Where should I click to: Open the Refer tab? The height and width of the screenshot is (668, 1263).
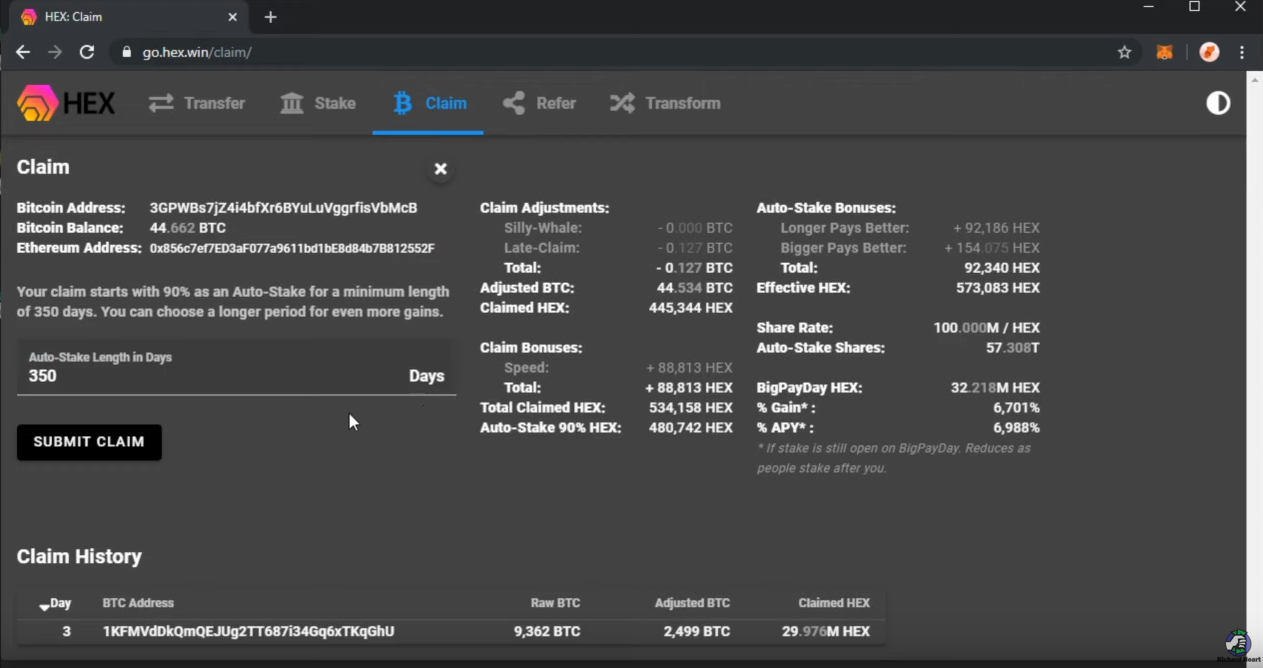(x=539, y=103)
